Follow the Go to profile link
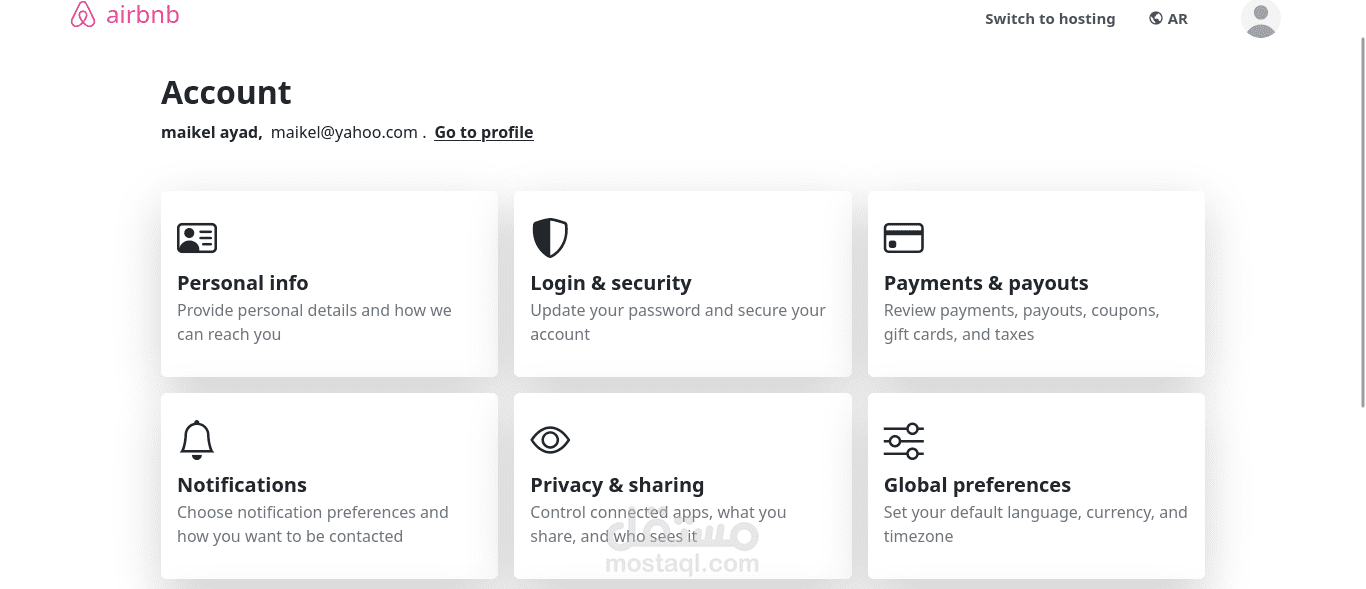The height and width of the screenshot is (589, 1366). pyautogui.click(x=484, y=132)
